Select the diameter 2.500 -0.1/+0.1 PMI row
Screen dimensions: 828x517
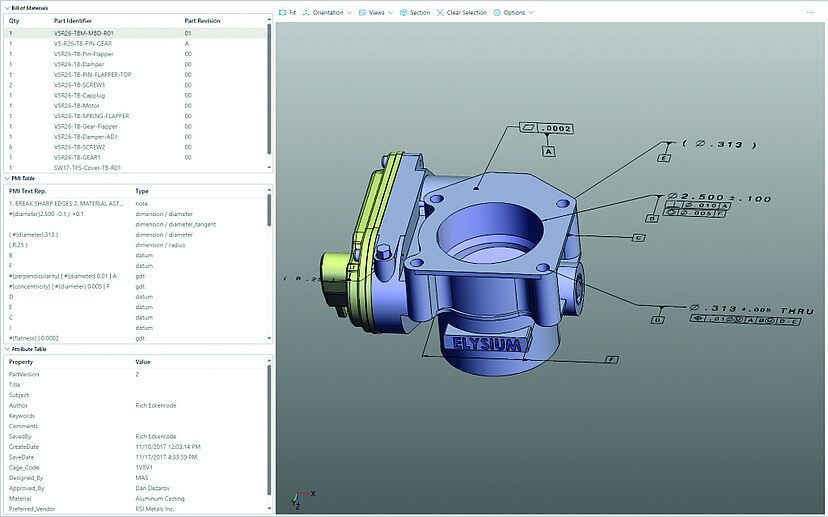click(135, 214)
